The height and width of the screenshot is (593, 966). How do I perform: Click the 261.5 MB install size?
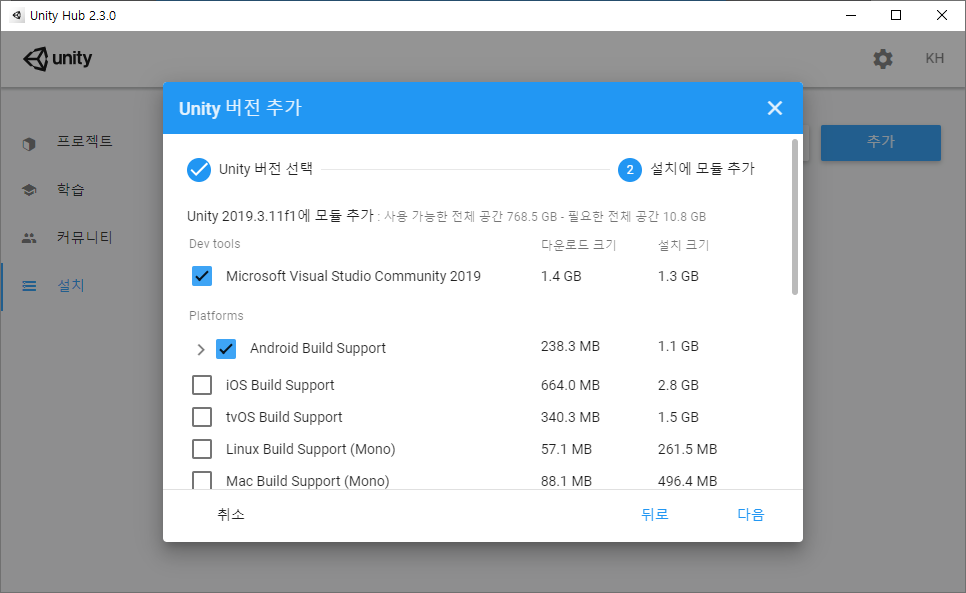[687, 450]
